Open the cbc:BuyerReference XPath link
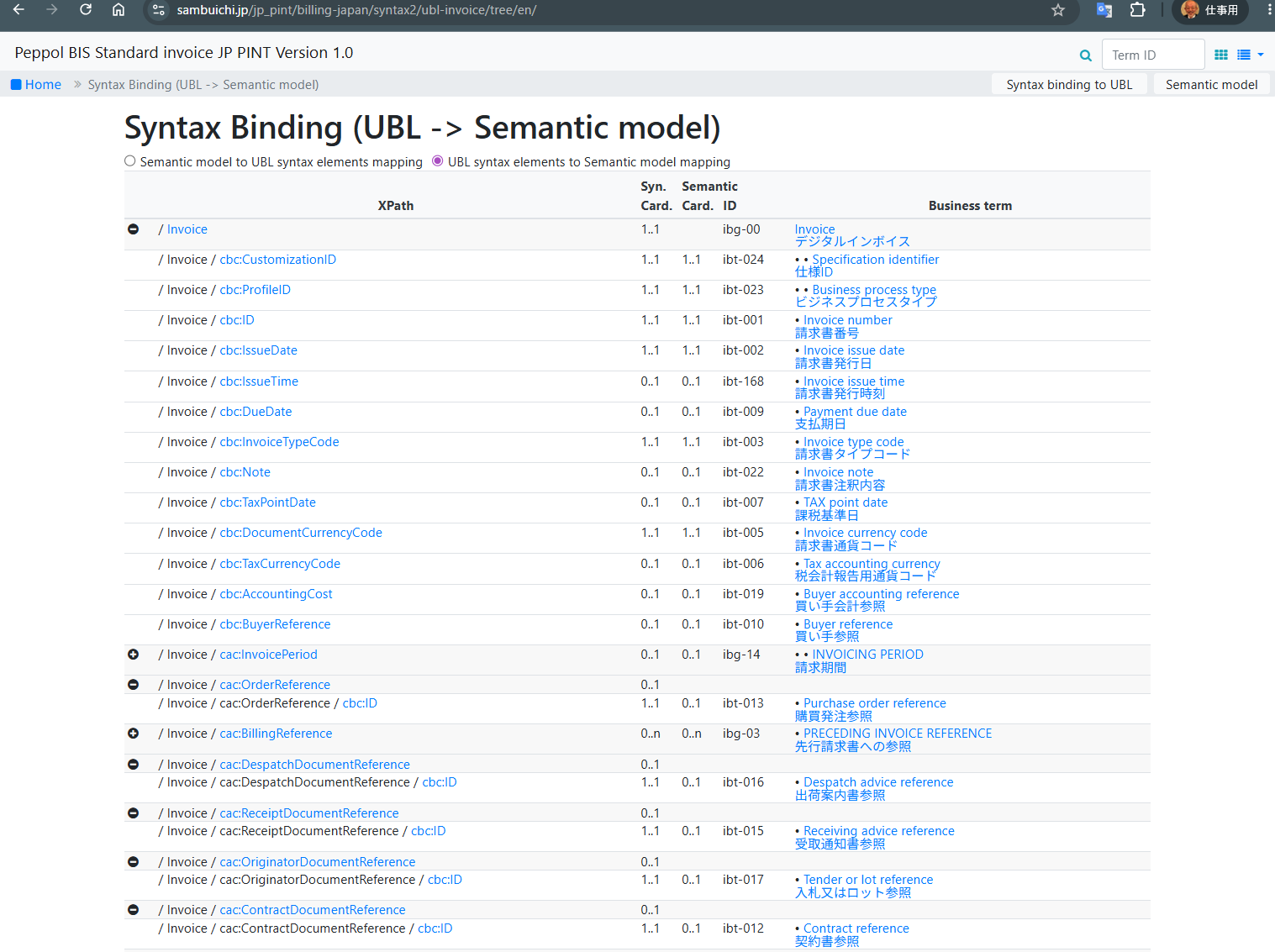Image resolution: width=1275 pixels, height=952 pixels. tap(275, 624)
